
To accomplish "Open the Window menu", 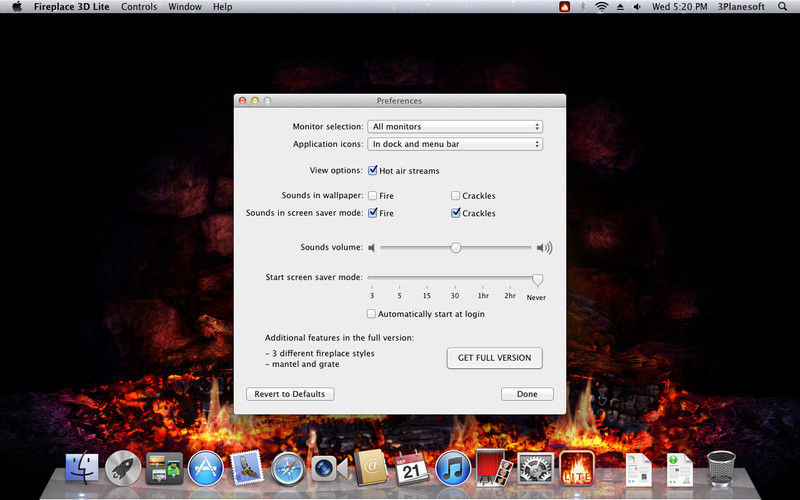I will pos(185,7).
